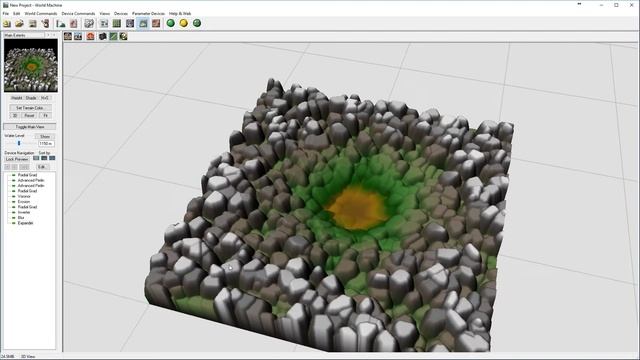Open the green grid Layout view icon
Screen dimensions: 640x360
tap(117, 24)
